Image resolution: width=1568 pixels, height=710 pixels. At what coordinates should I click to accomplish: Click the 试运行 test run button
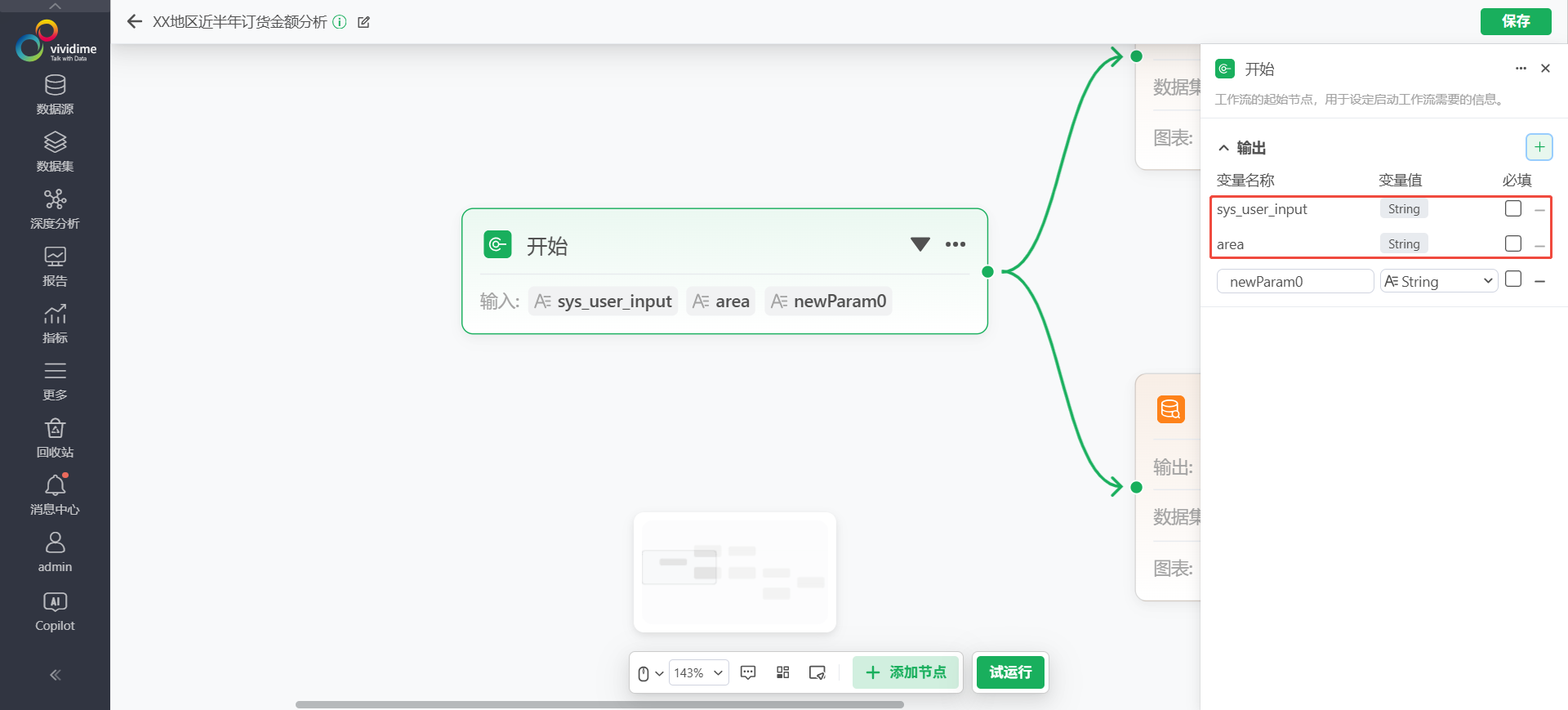[1010, 672]
